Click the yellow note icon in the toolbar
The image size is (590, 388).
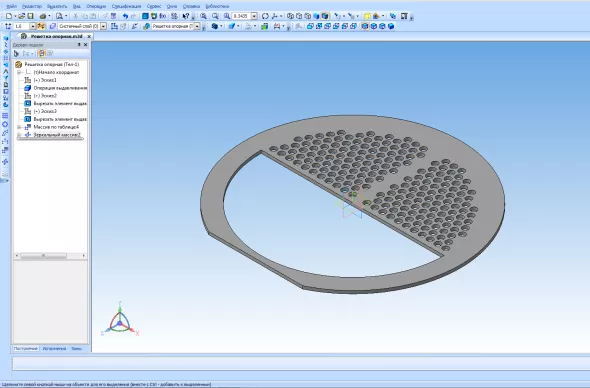[367, 16]
